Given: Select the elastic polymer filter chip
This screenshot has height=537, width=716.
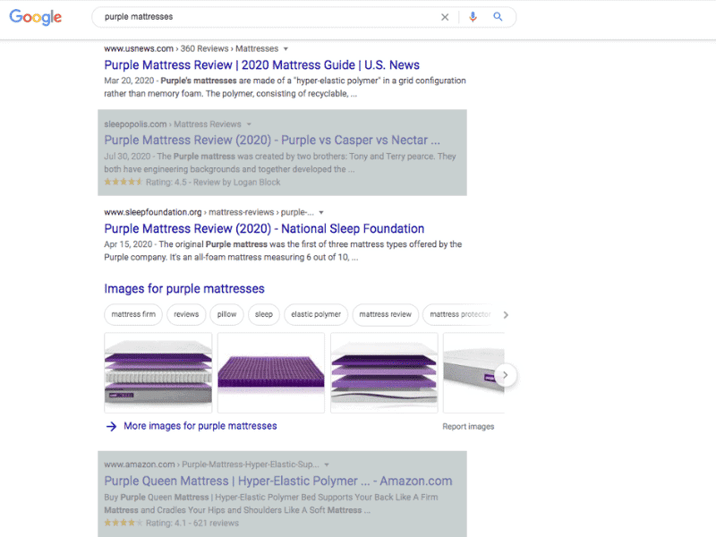Looking at the screenshot, I should click(x=316, y=315).
